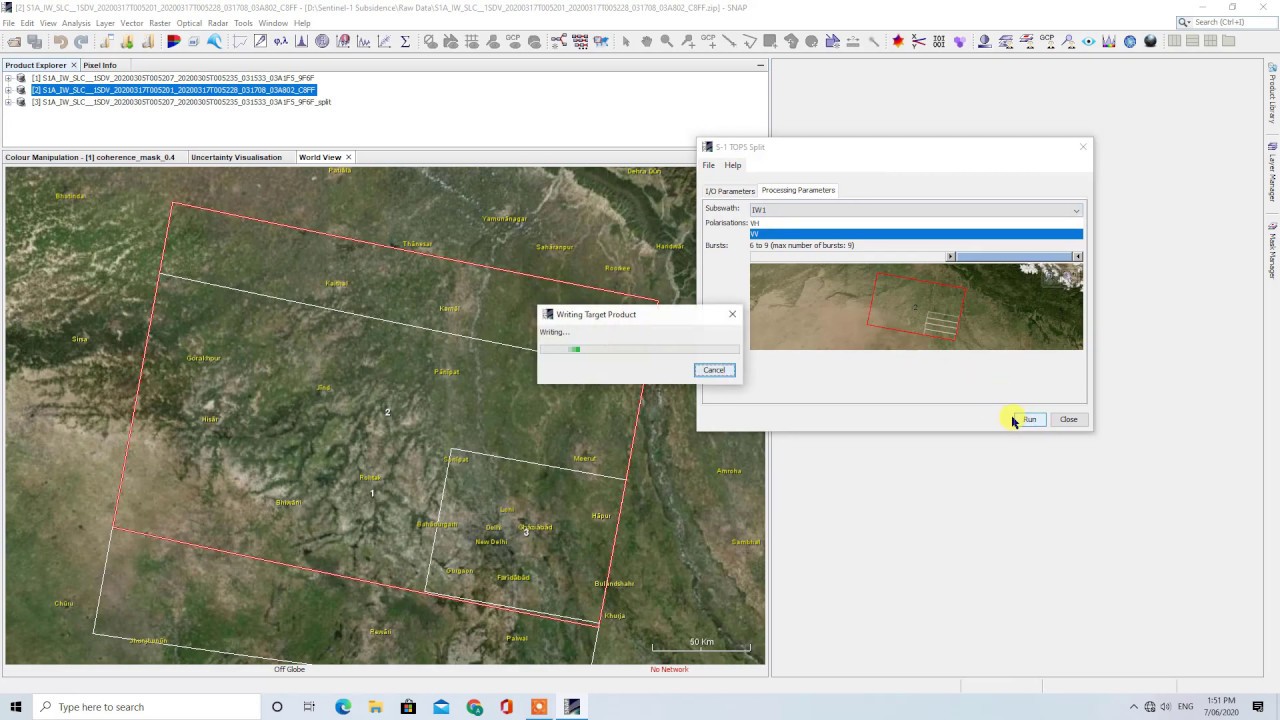This screenshot has width=1280, height=720.
Task: Click Run in S-1 TOPS Split
Action: (x=1030, y=419)
